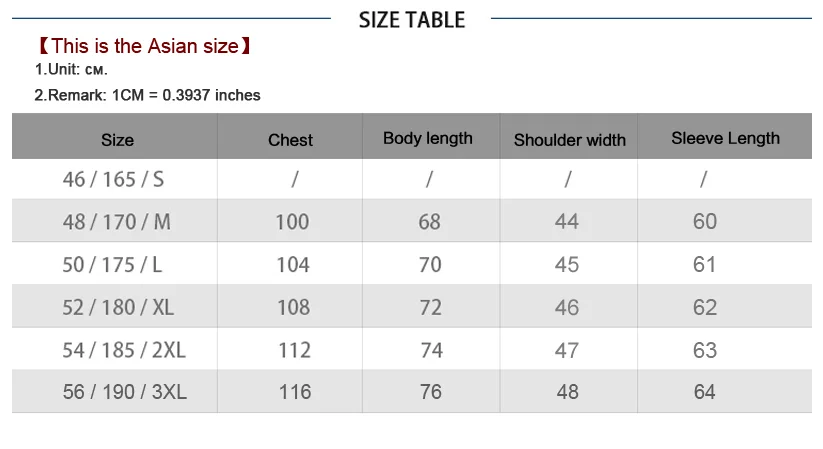Select the Sleeve Length column header

pos(725,138)
